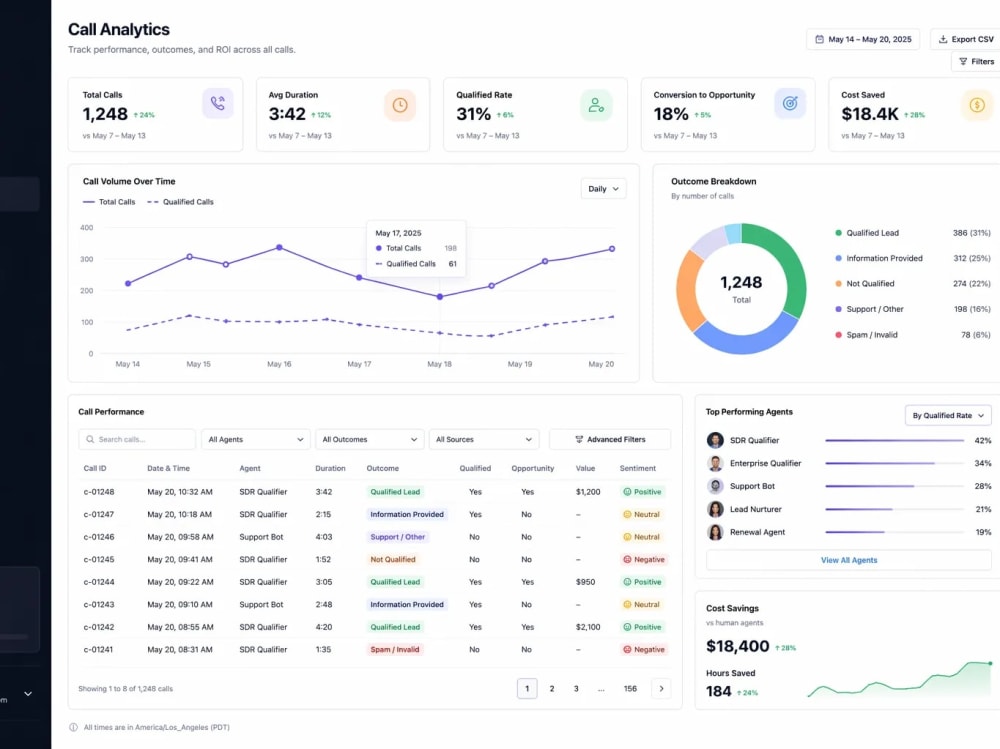Click the Support / Other outcome badge

pos(397,537)
